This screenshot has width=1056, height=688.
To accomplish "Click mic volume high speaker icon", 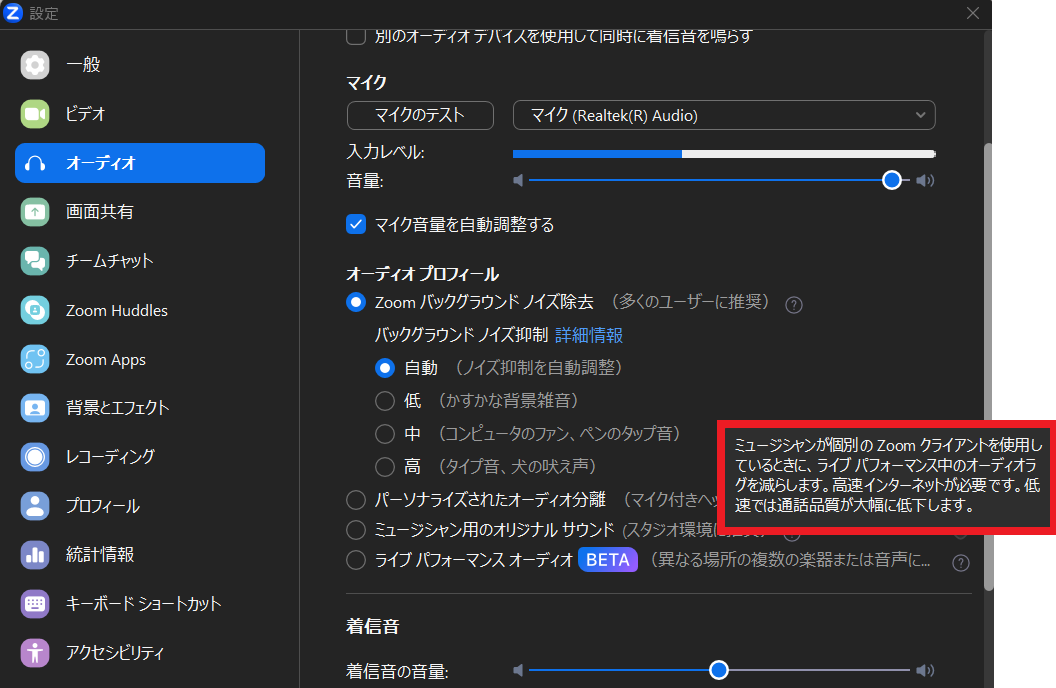I will click(x=925, y=180).
